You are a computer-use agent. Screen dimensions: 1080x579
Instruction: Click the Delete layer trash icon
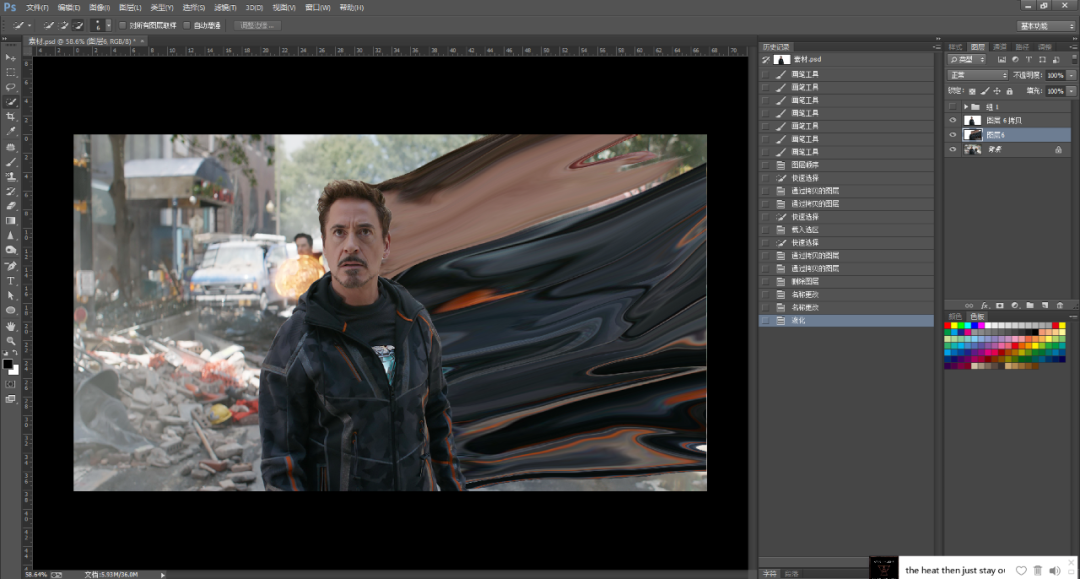pyautogui.click(x=1060, y=306)
